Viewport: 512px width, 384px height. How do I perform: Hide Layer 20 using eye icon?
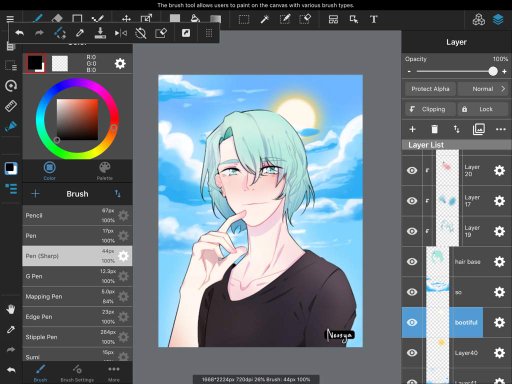412,170
